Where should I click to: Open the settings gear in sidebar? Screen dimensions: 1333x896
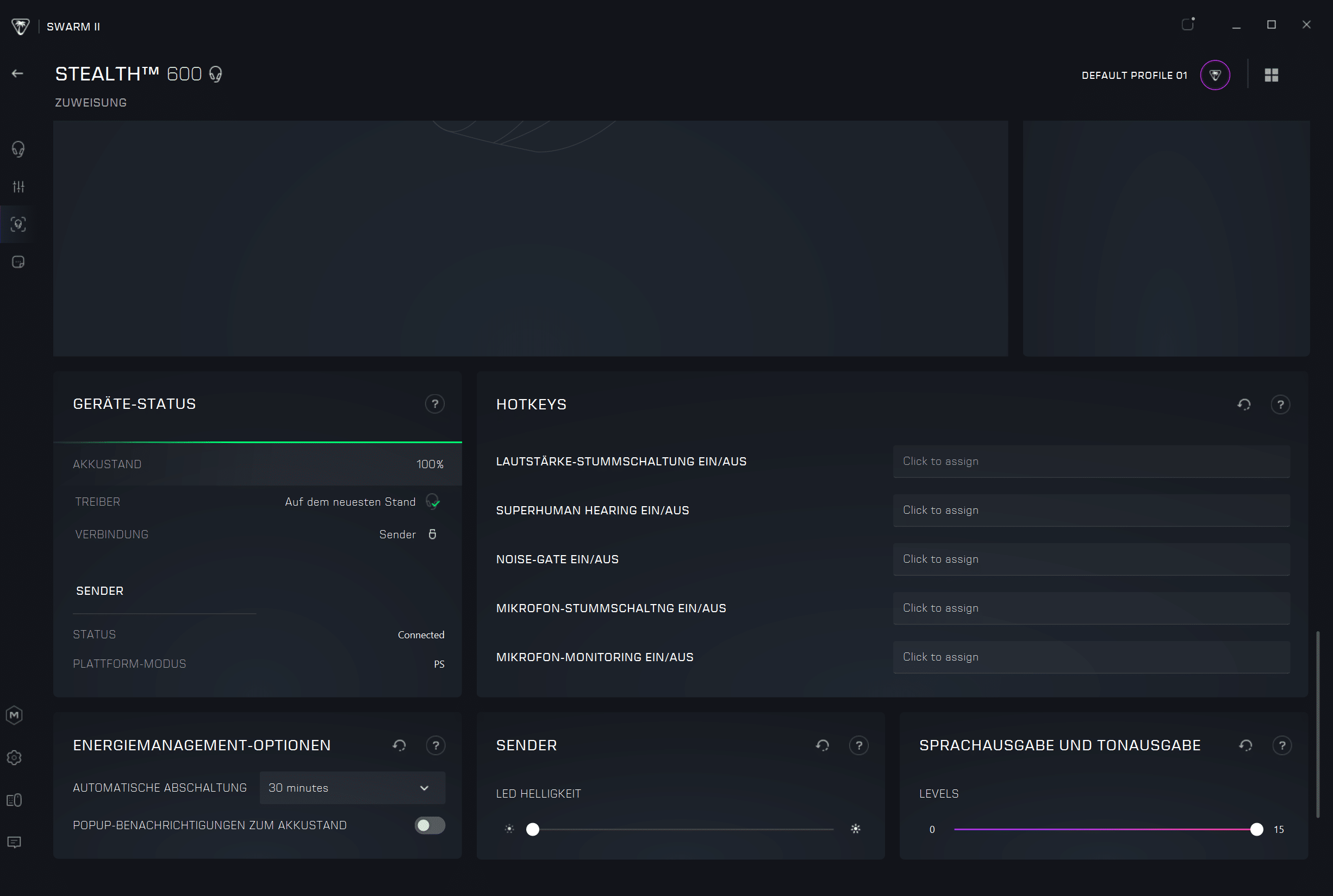tap(14, 758)
